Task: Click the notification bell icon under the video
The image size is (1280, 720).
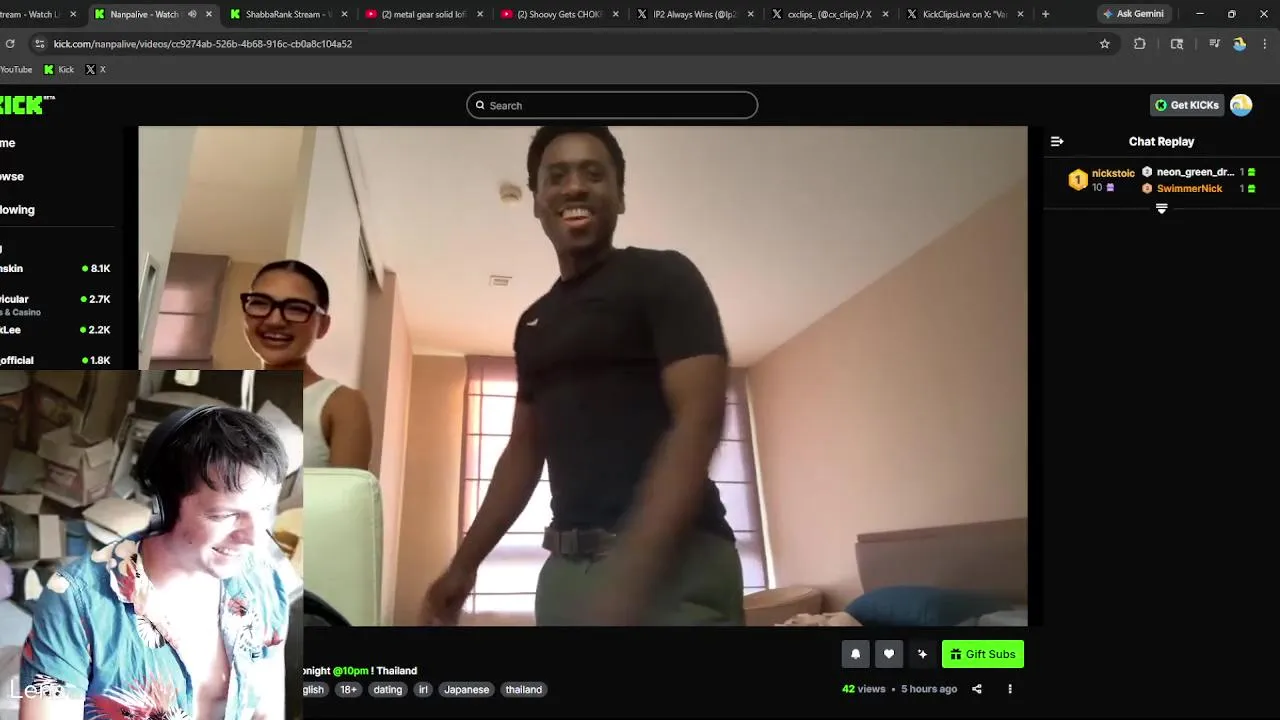Action: [x=855, y=654]
